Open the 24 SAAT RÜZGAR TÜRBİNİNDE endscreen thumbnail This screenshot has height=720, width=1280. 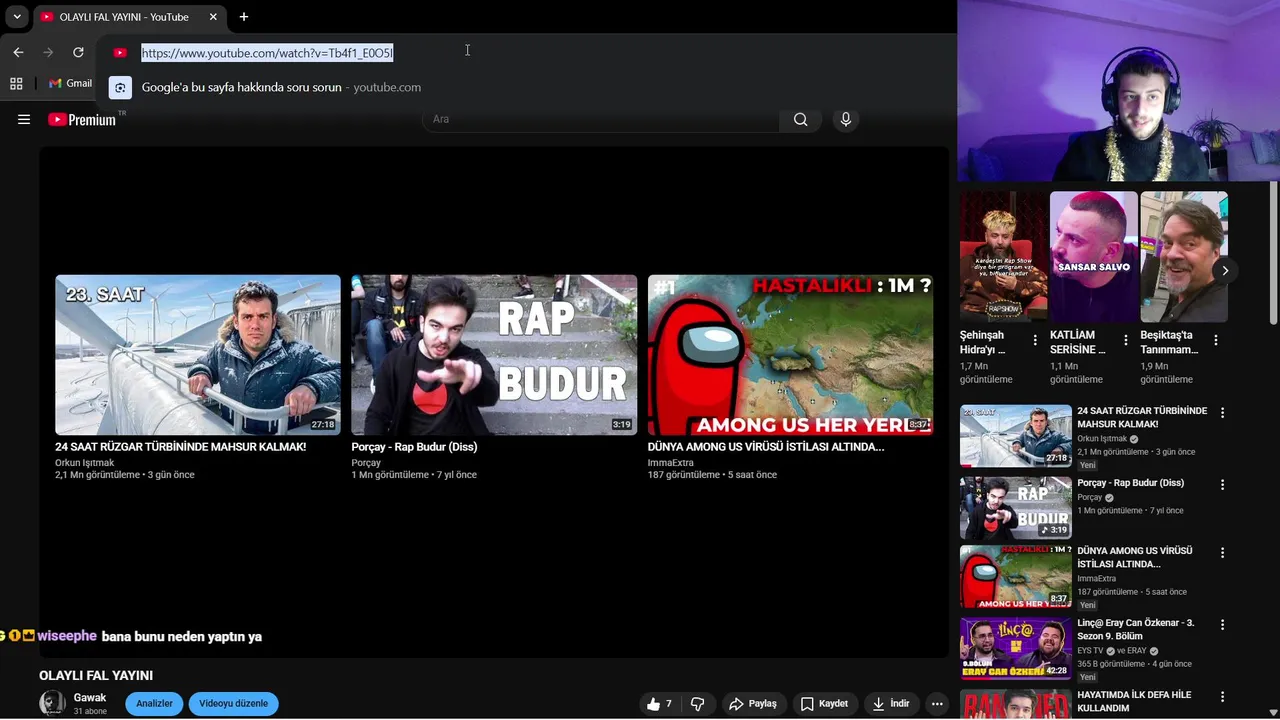point(198,355)
